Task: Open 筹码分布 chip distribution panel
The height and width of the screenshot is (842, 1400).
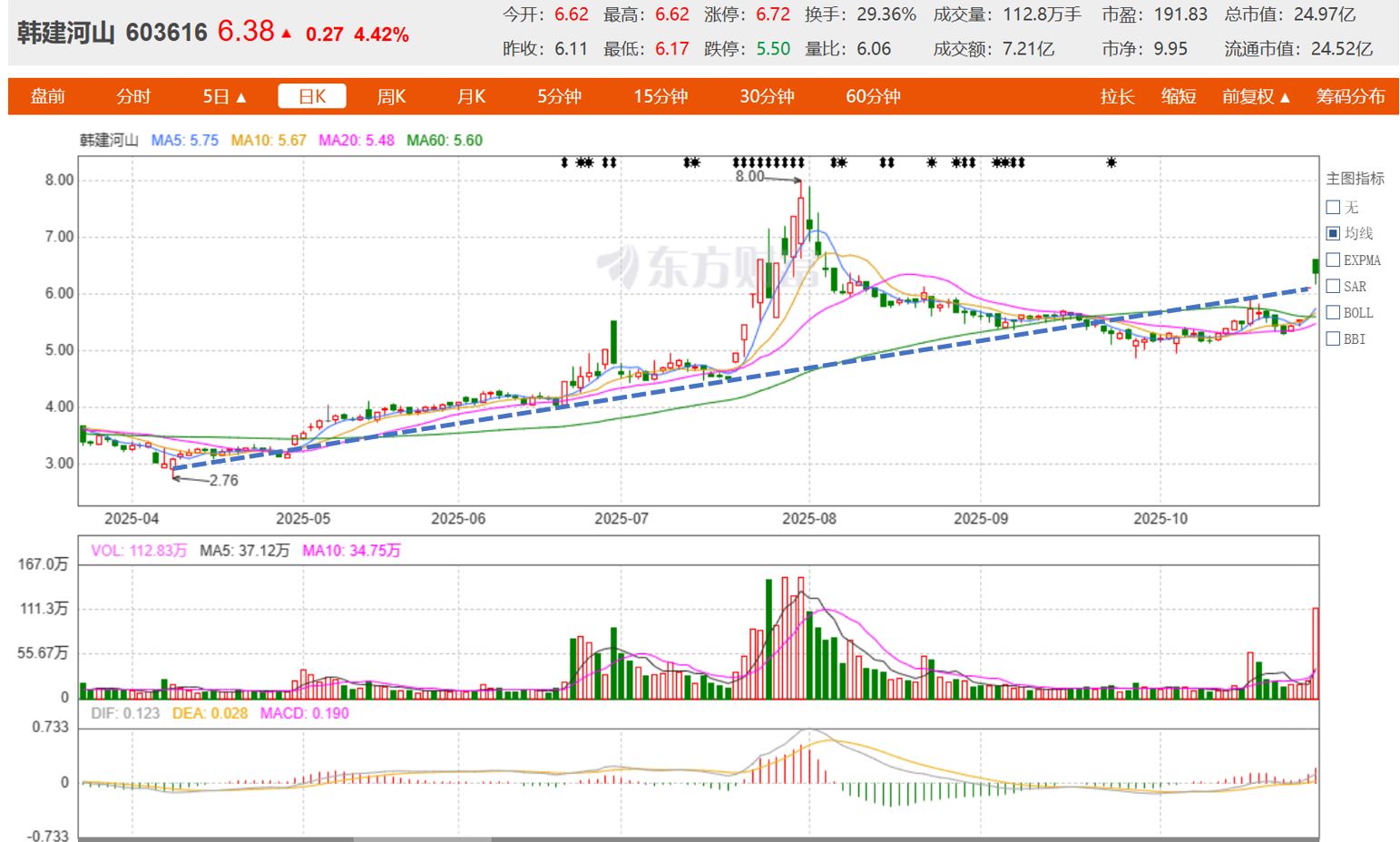Action: click(x=1350, y=96)
